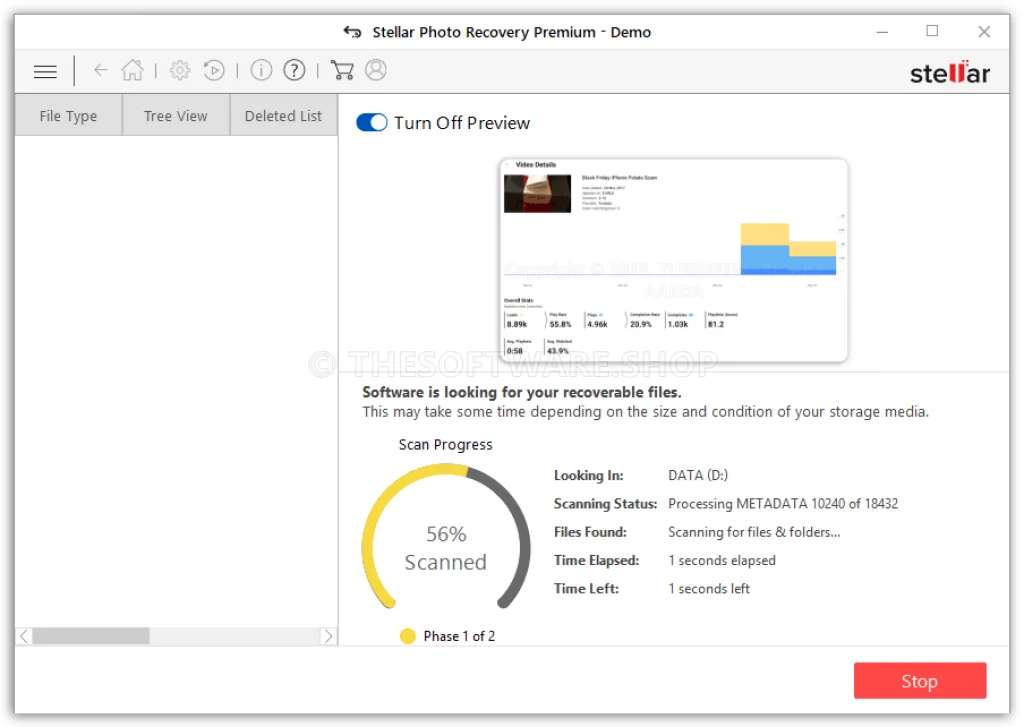Click the Stellar logo
This screenshot has width=1024, height=727.
pos(950,72)
